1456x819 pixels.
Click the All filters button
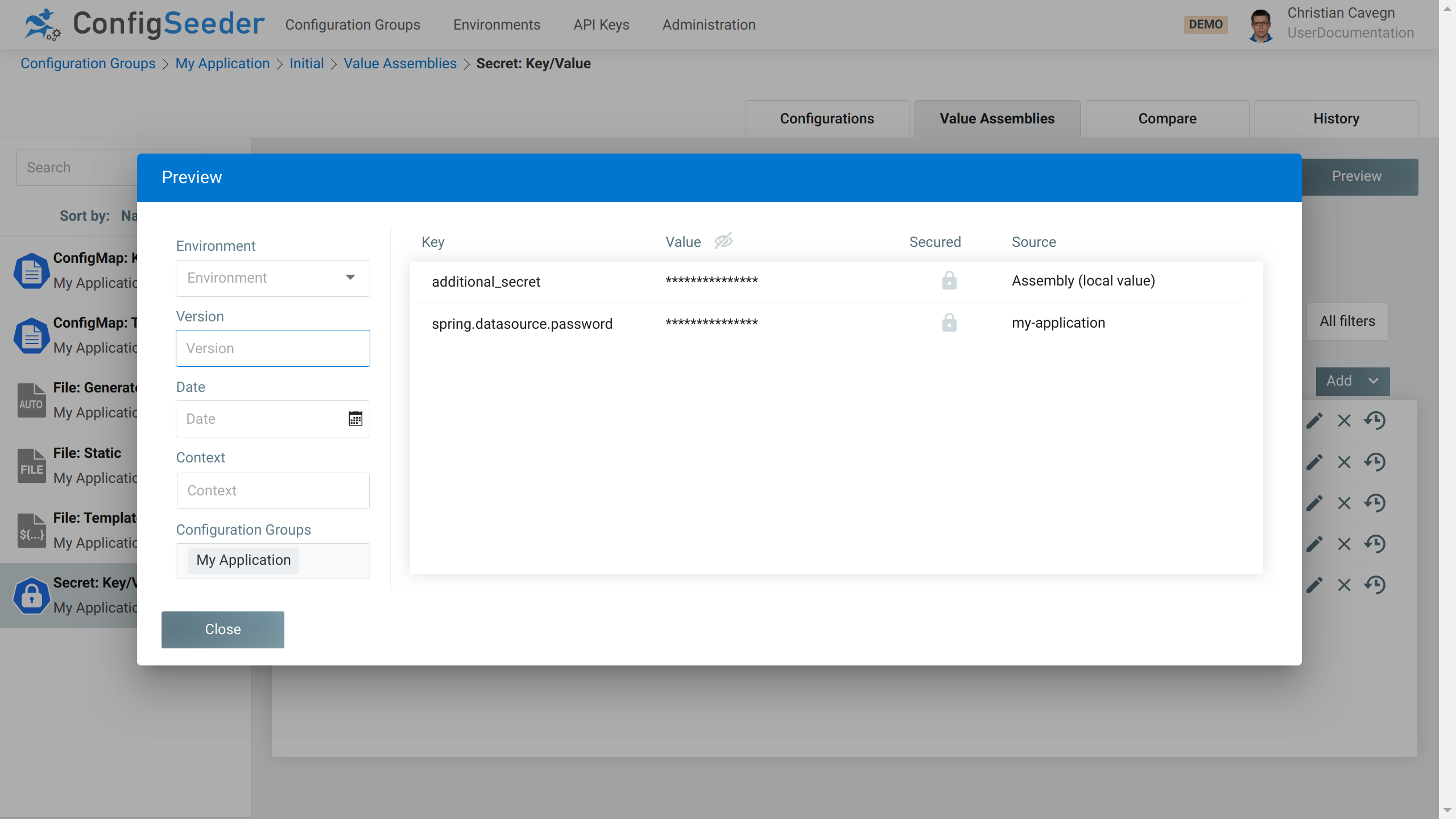point(1347,321)
